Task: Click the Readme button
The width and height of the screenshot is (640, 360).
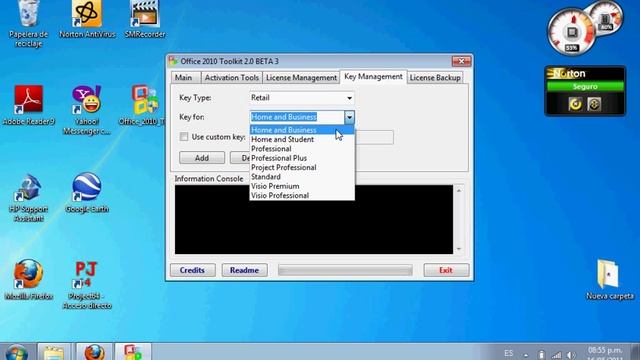Action: (244, 270)
